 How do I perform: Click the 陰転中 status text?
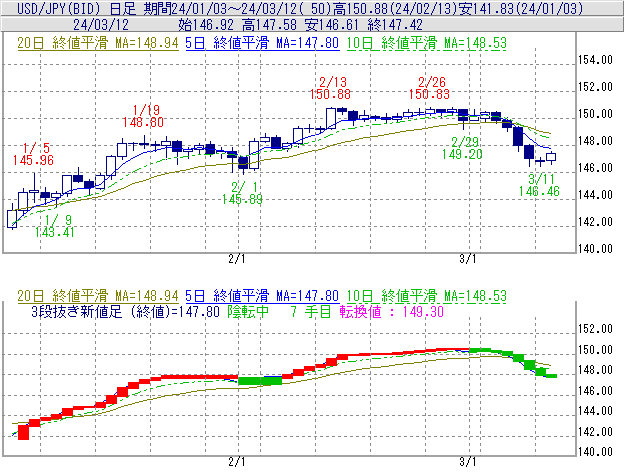(248, 311)
